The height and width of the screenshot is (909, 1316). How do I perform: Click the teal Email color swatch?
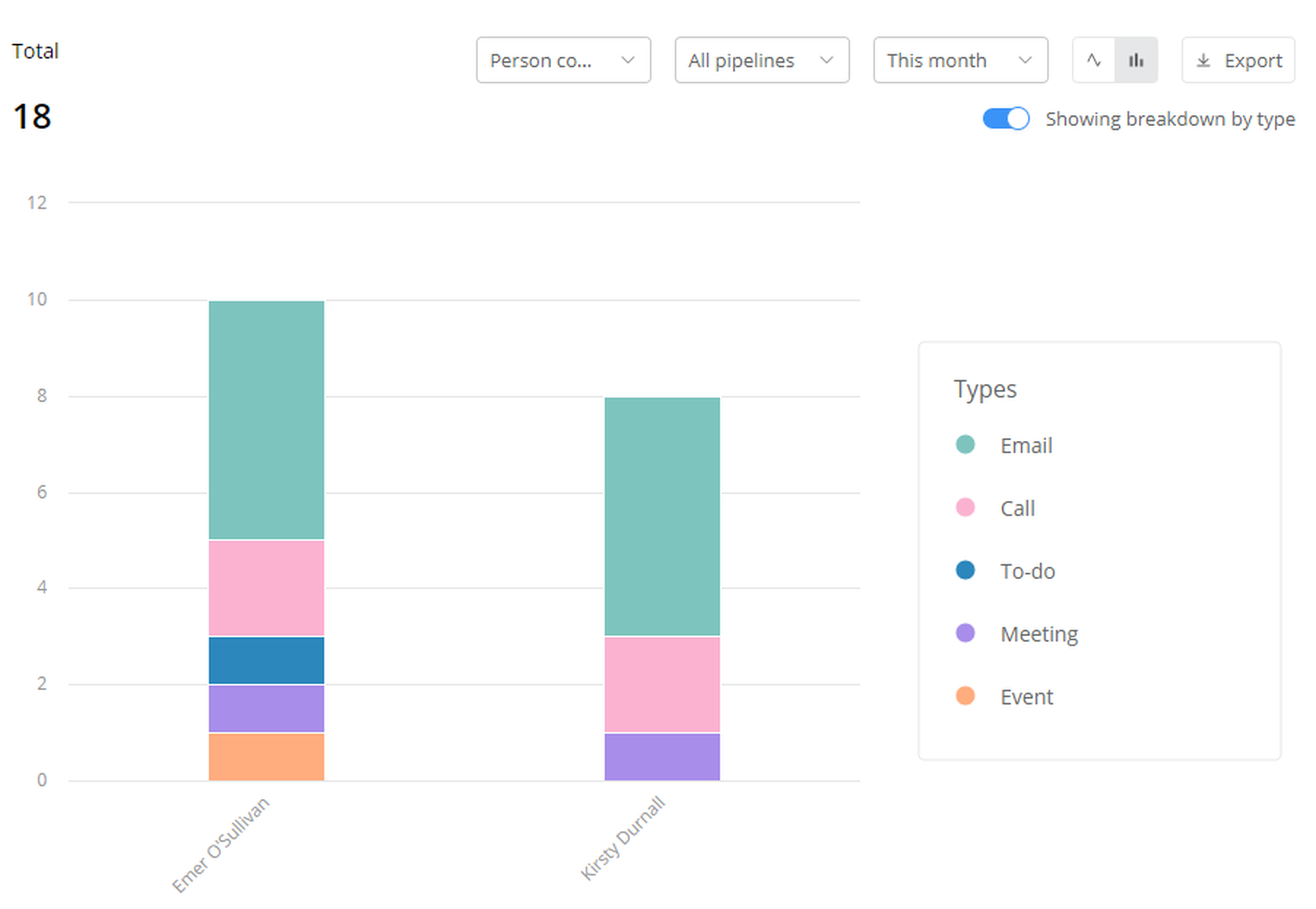pos(966,445)
